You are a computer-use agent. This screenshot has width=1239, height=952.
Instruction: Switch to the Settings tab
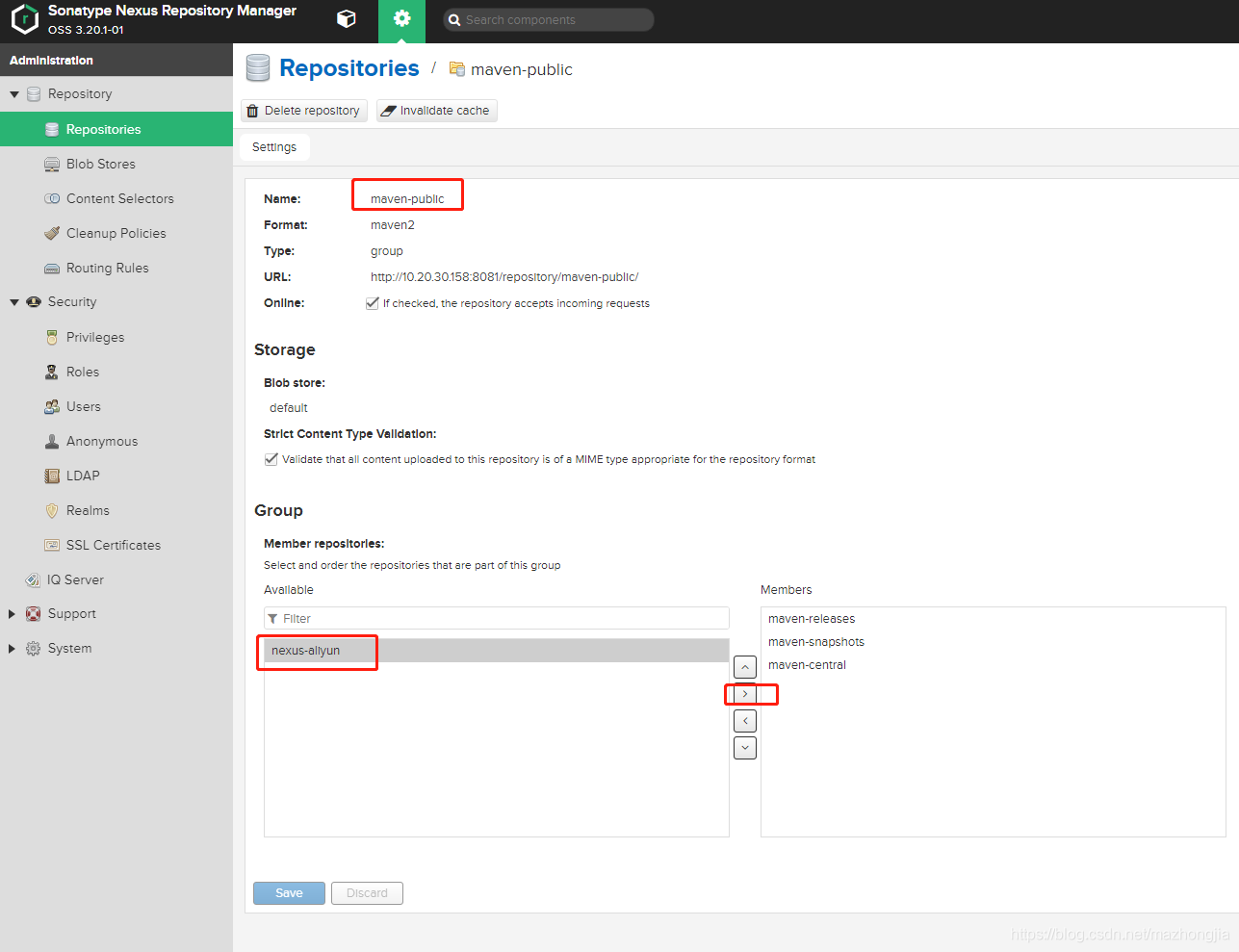click(274, 147)
